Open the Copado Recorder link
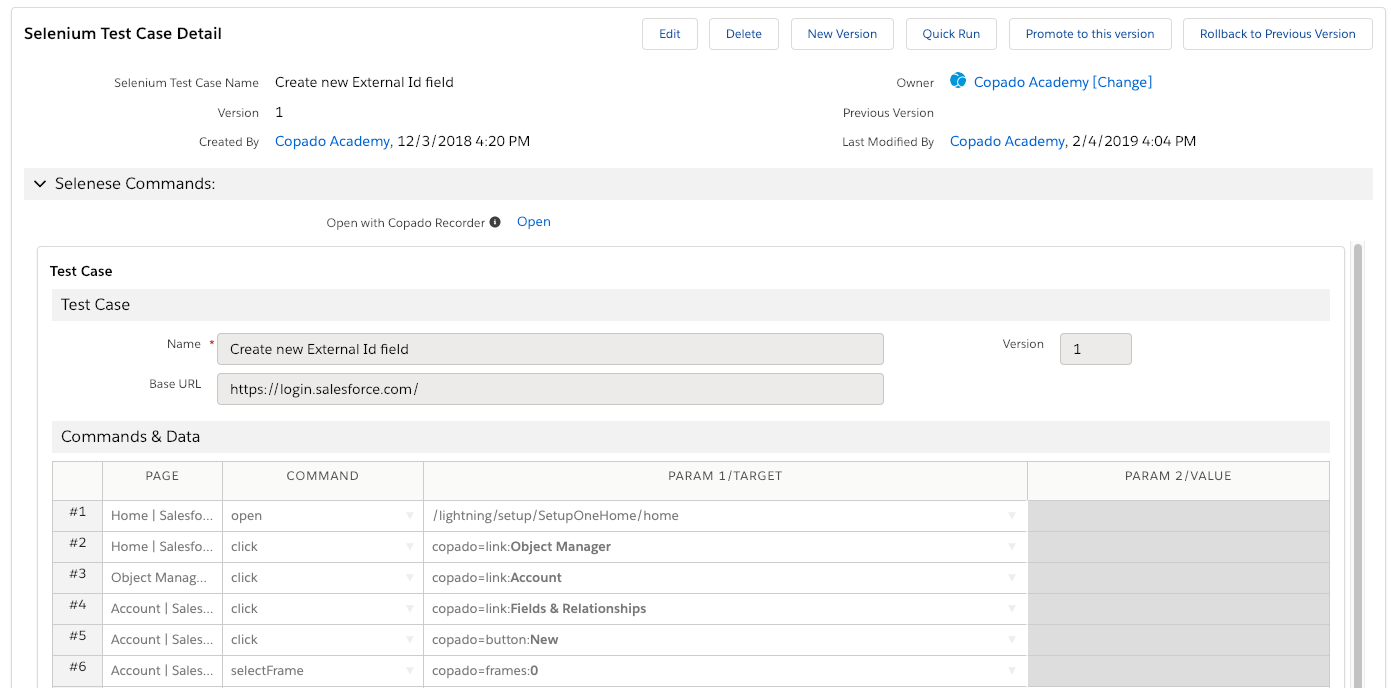The width and height of the screenshot is (1391, 688). point(533,222)
